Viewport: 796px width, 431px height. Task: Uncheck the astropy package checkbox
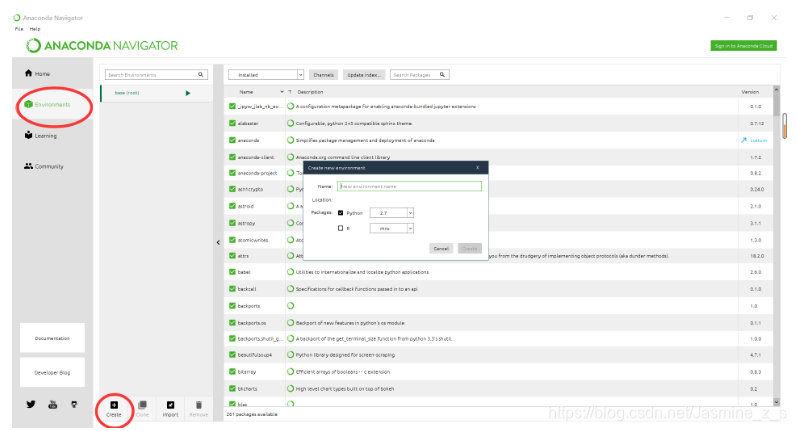click(232, 223)
